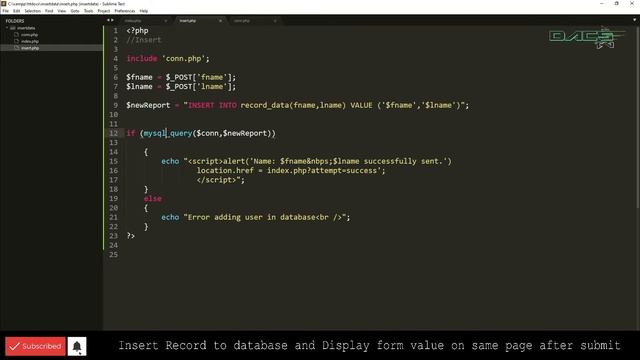Click line number 1 in the gutter

[x=116, y=31]
